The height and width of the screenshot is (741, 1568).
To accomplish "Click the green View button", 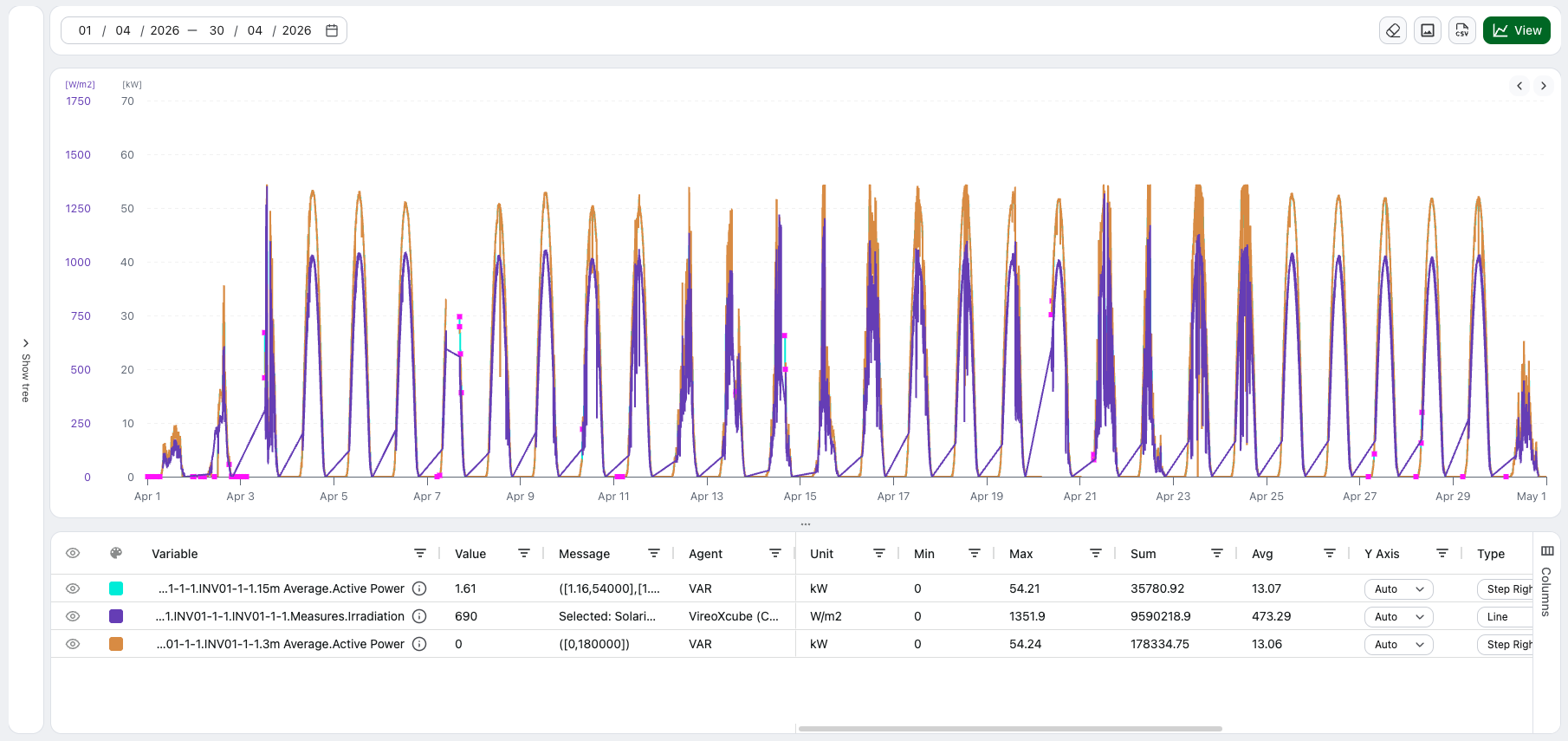I will click(1517, 30).
